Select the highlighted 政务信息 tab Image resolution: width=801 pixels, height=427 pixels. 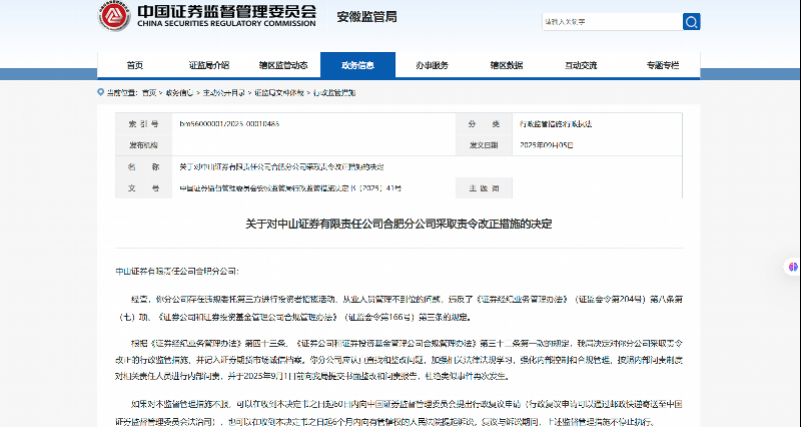coord(358,65)
